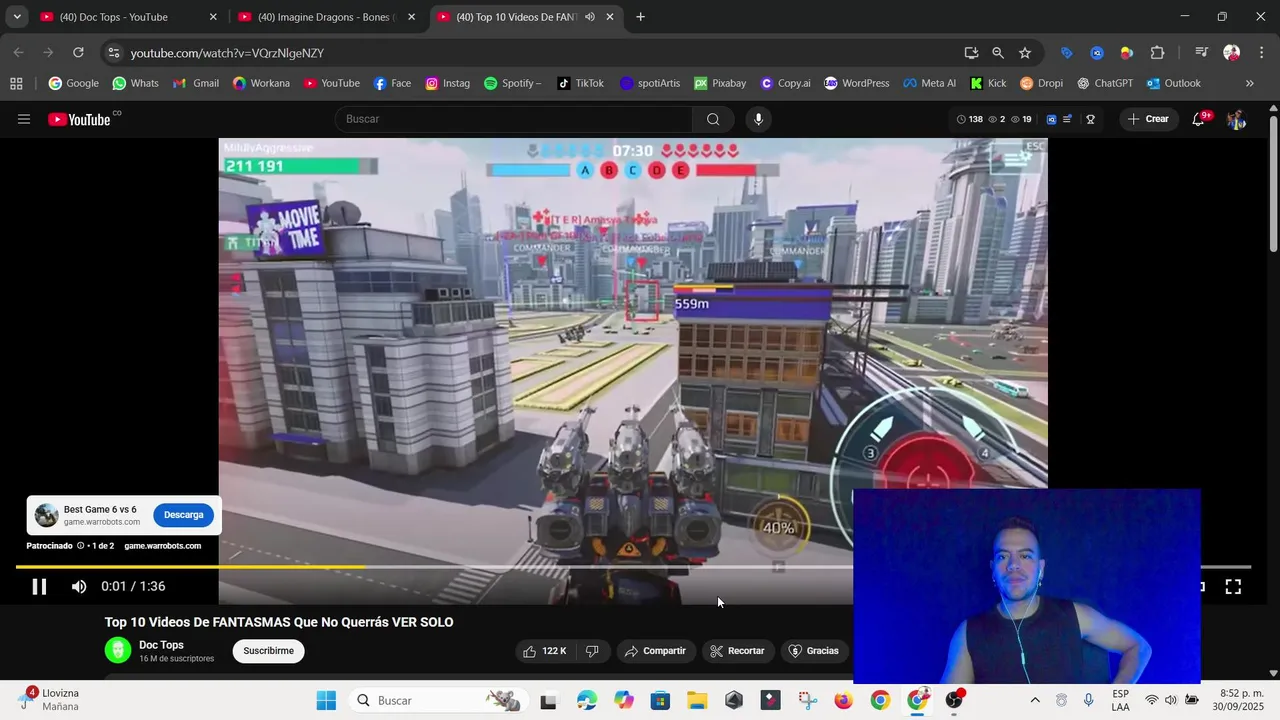Viewport: 1280px width, 720px height.
Task: Show hidden system tray icons
Action: tap(1035, 700)
